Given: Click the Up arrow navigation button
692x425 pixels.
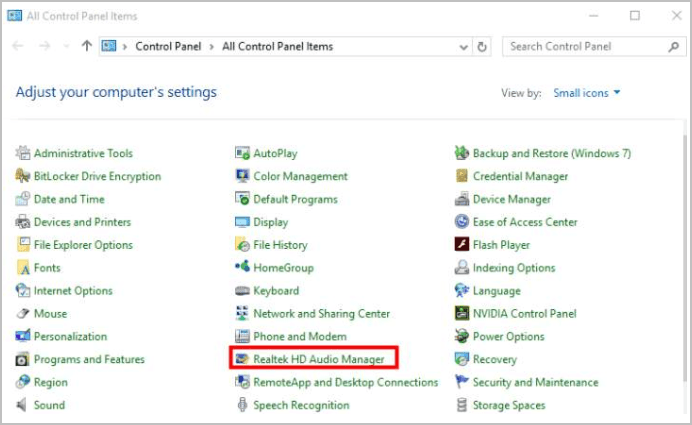Looking at the screenshot, I should click(x=87, y=46).
